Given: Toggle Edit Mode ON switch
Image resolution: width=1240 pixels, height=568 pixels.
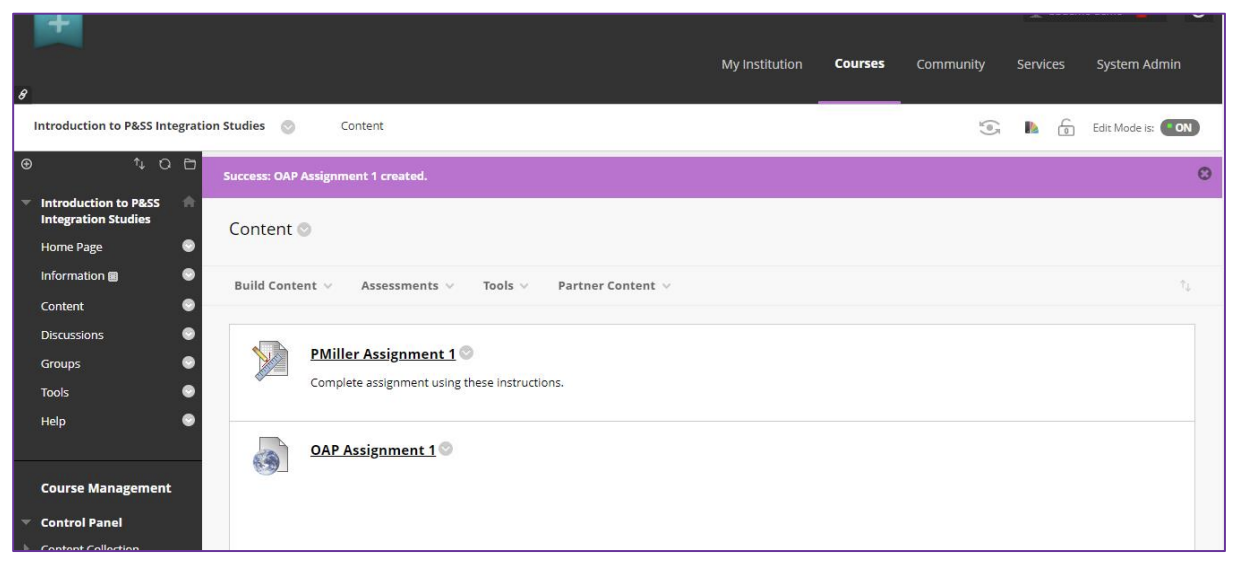Looking at the screenshot, I should click(1178, 127).
